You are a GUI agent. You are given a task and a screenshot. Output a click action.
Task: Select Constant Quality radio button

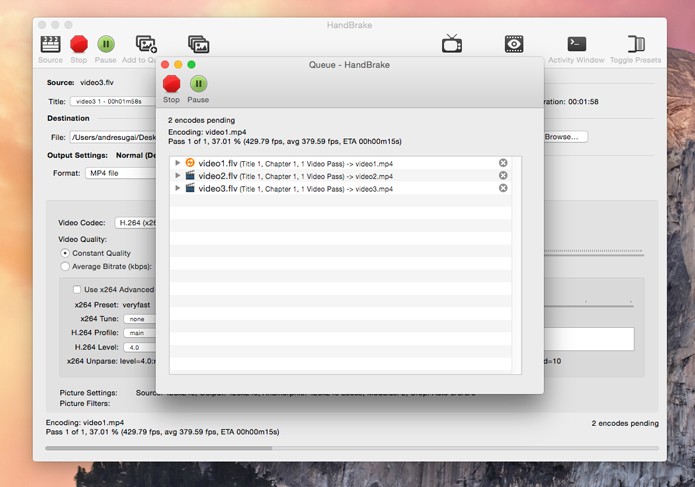65,253
